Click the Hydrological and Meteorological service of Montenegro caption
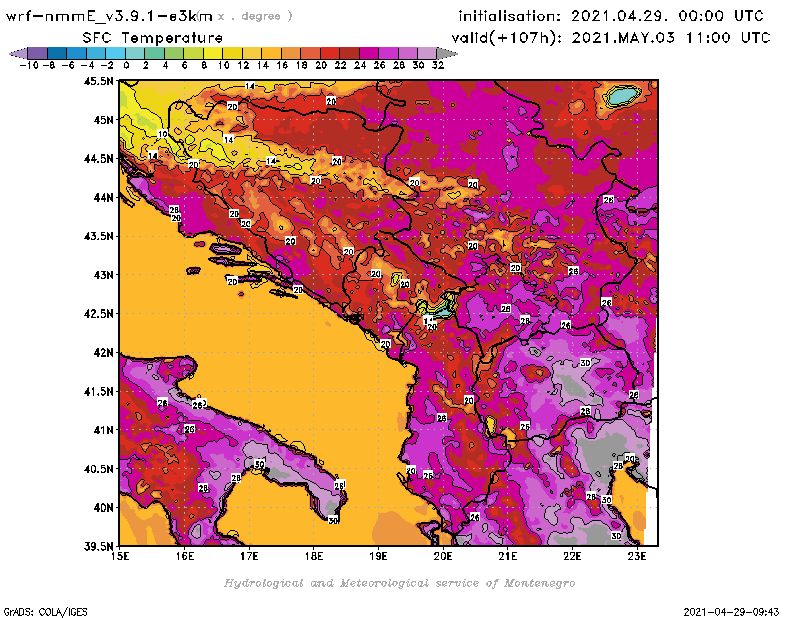 (x=399, y=583)
